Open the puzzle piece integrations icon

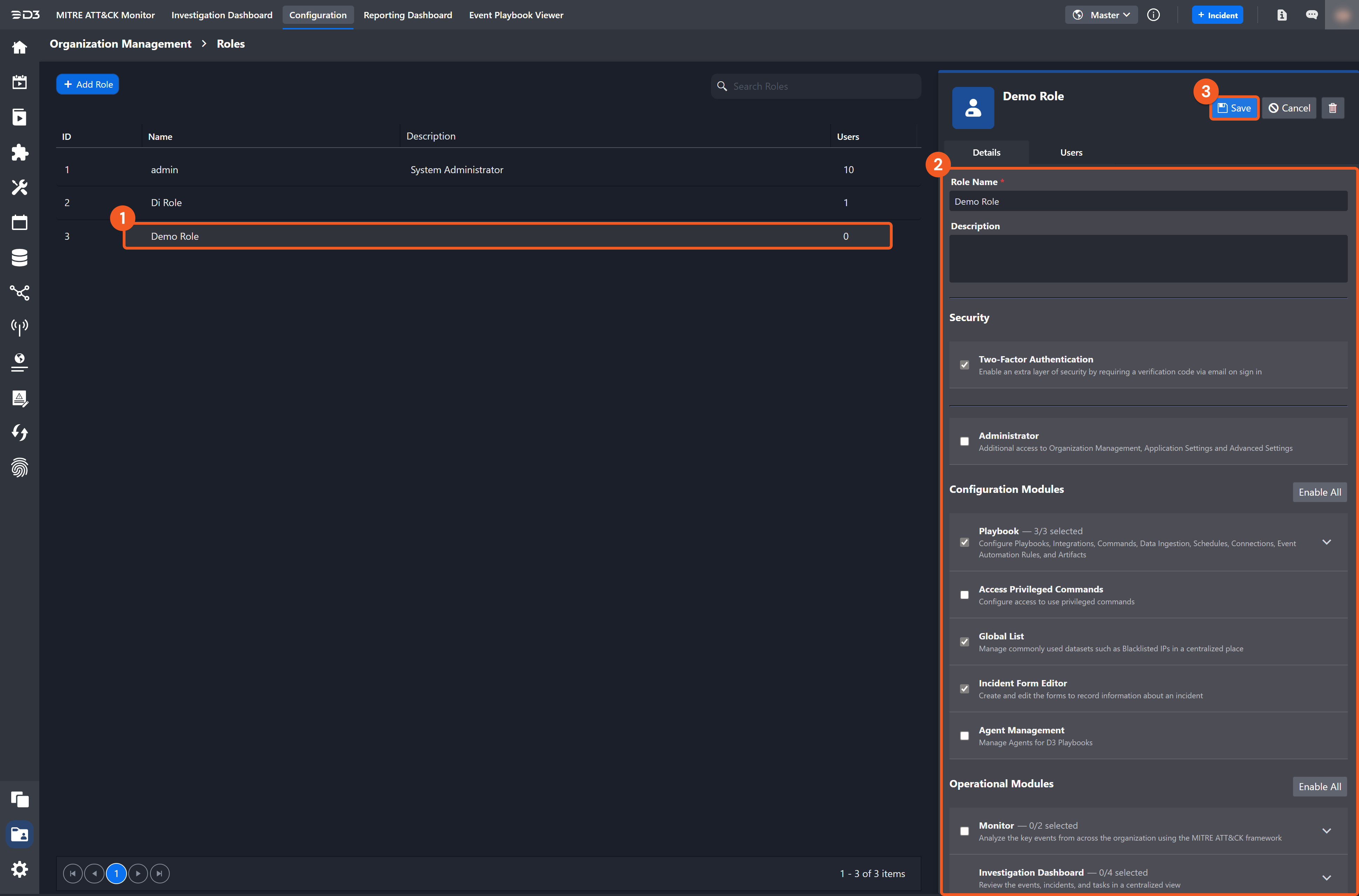point(19,152)
